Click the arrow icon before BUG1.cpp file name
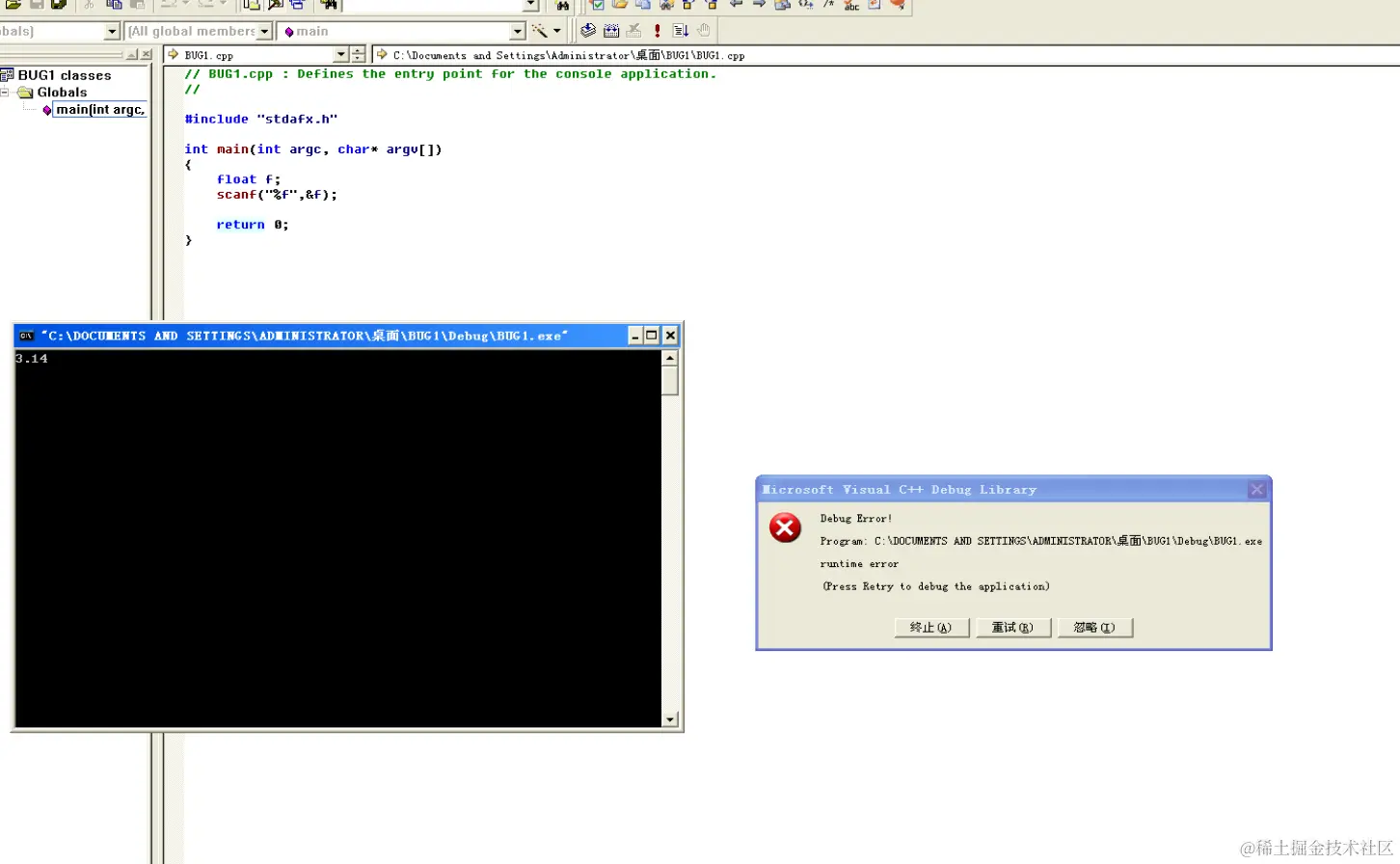Screen dimensions: 1400x864 coord(174,55)
